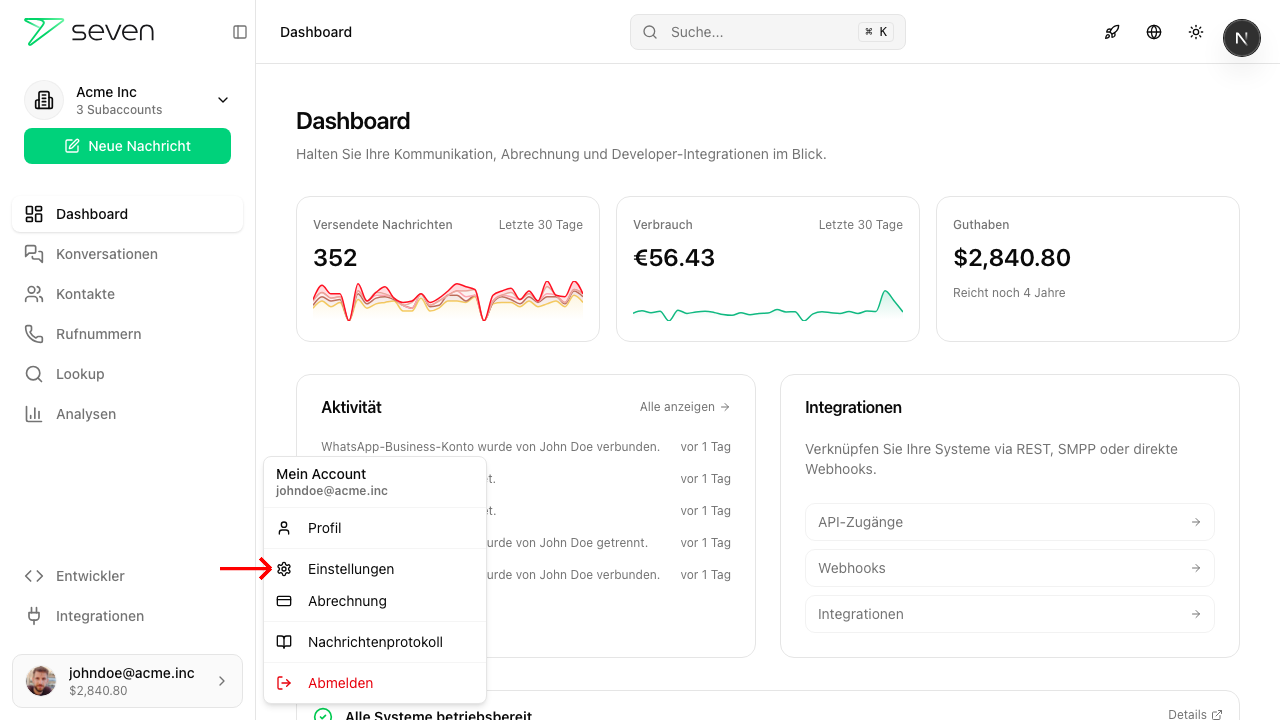The image size is (1280, 720).
Task: Click the Alle anzeigen link
Action: pos(684,407)
